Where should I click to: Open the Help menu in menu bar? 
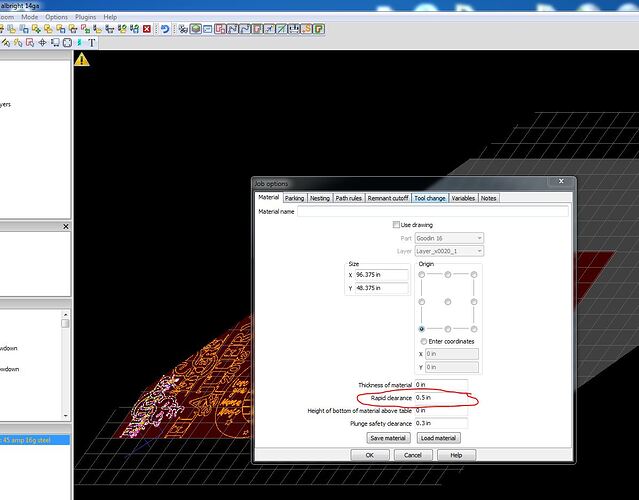[110, 17]
